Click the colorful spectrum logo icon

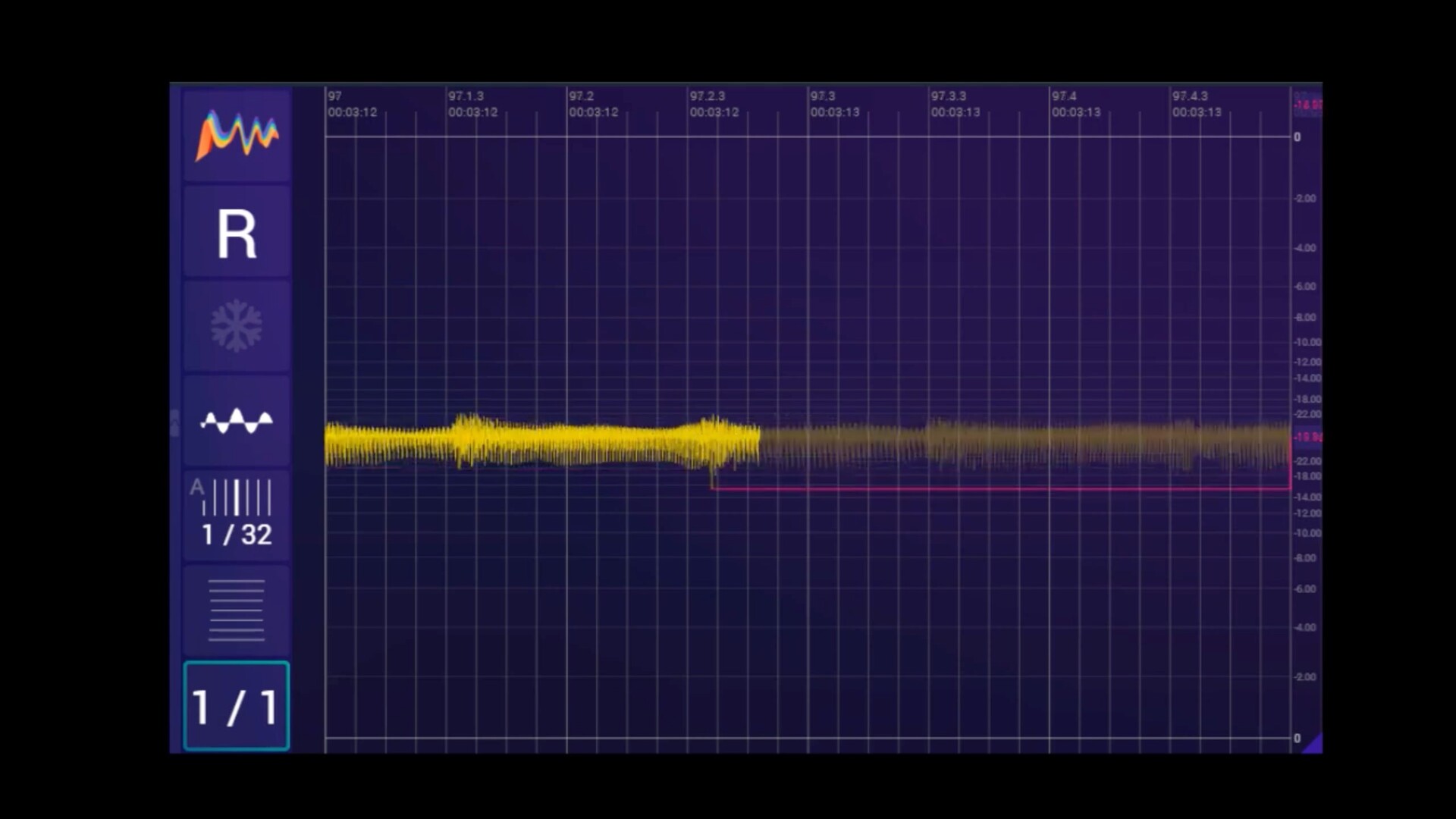click(x=237, y=136)
